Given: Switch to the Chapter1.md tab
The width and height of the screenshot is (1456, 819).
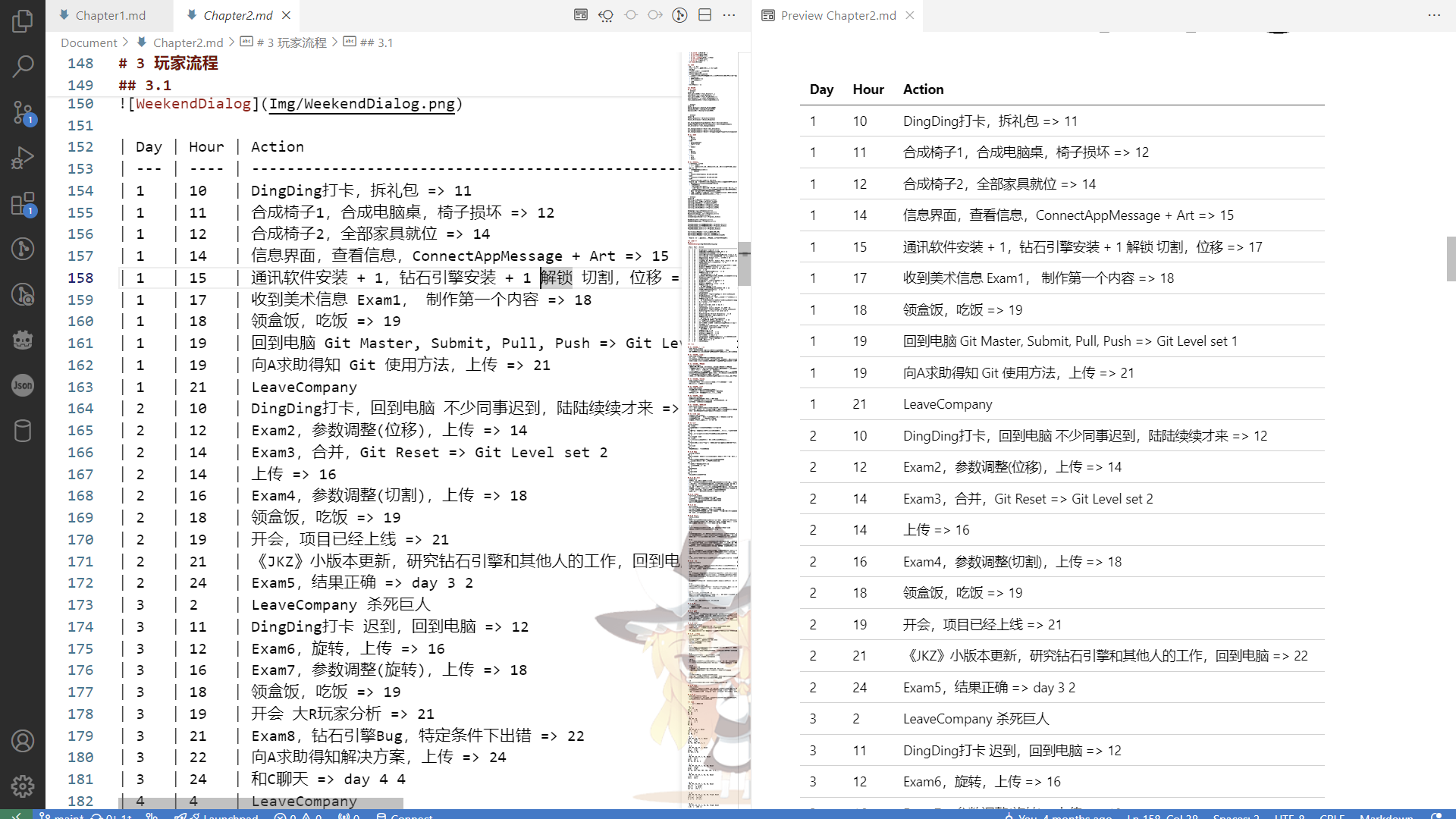Looking at the screenshot, I should (x=110, y=15).
